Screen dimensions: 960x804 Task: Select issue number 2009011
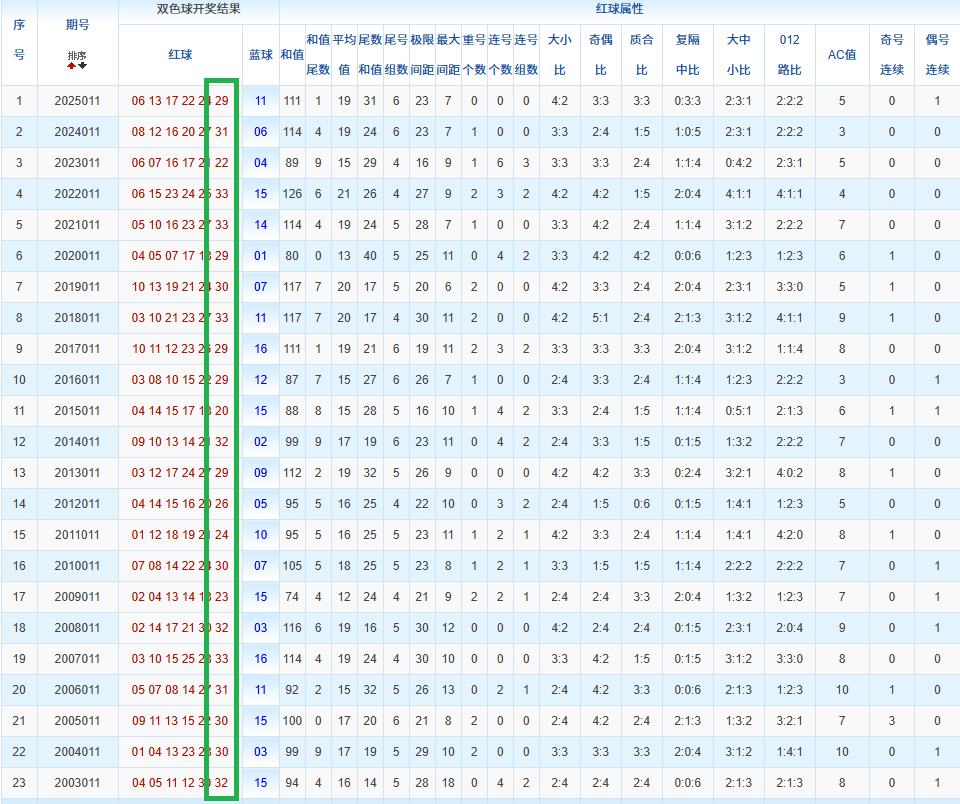pyautogui.click(x=77, y=596)
